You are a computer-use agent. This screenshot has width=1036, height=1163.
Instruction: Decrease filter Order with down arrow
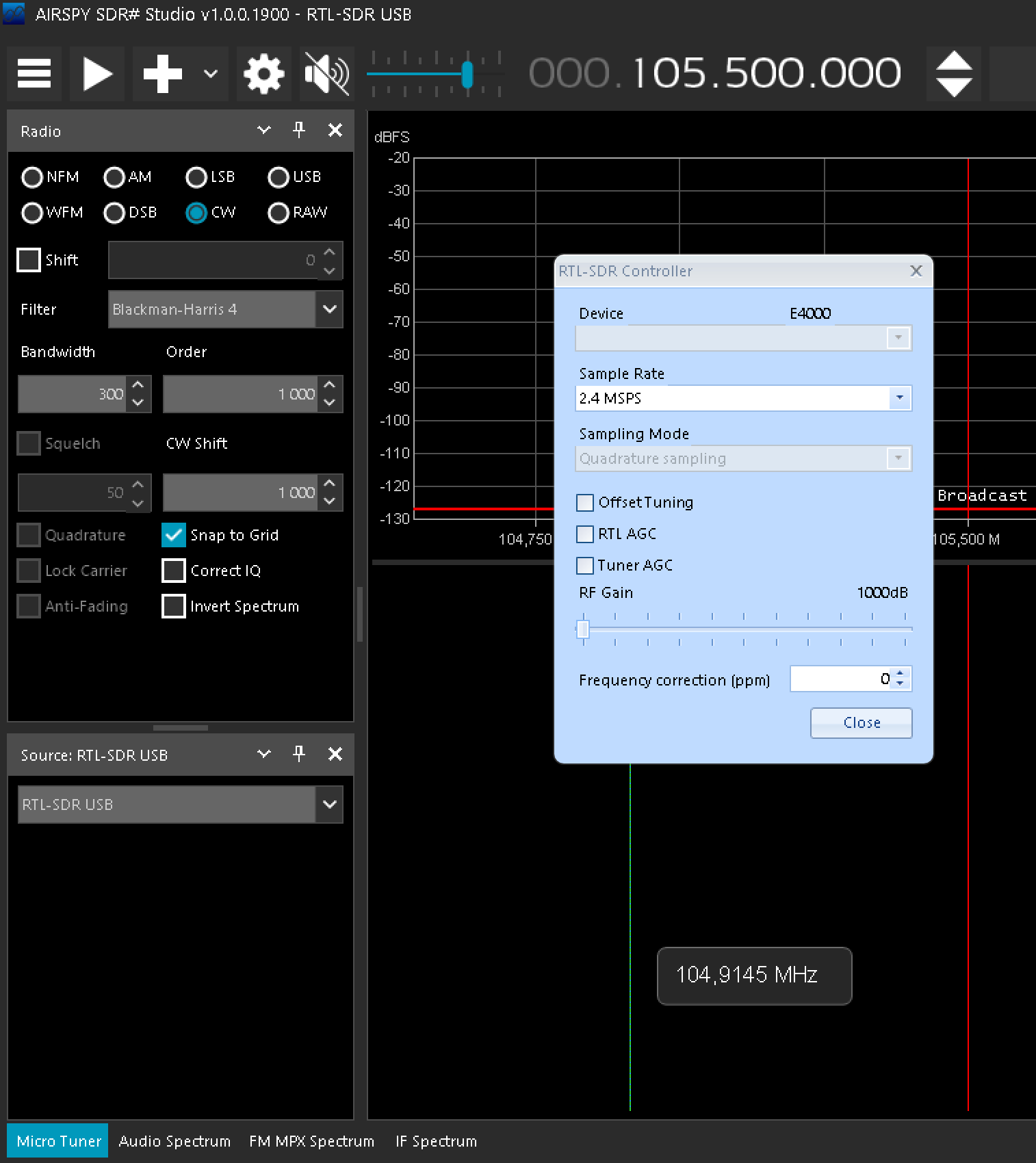(x=330, y=403)
